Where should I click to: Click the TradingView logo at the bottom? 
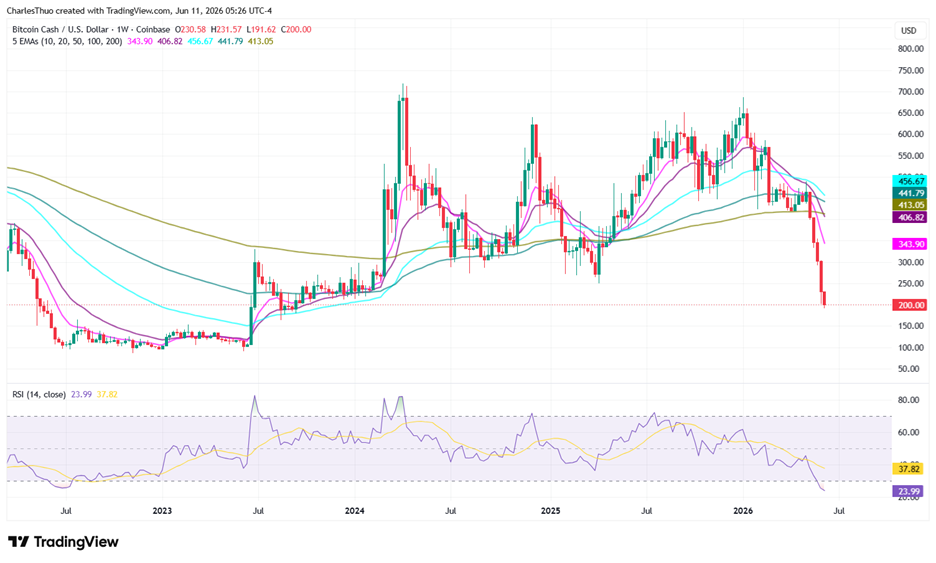click(63, 542)
